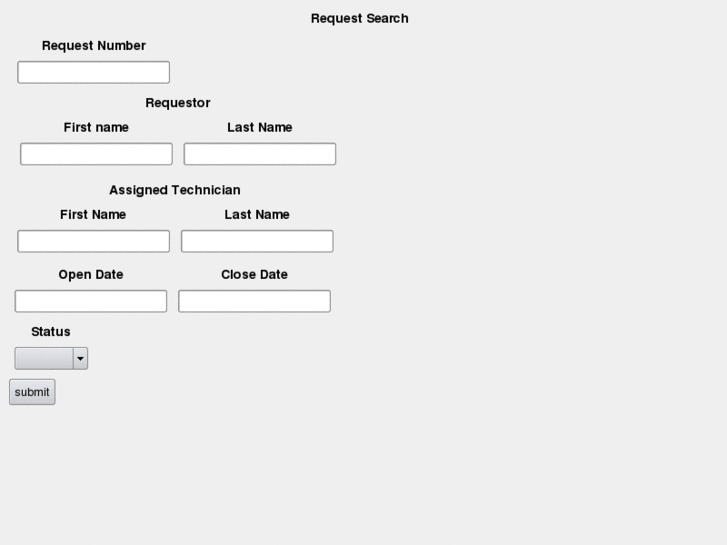
Task: Click the Last Name label under Requestor
Action: [x=259, y=127]
